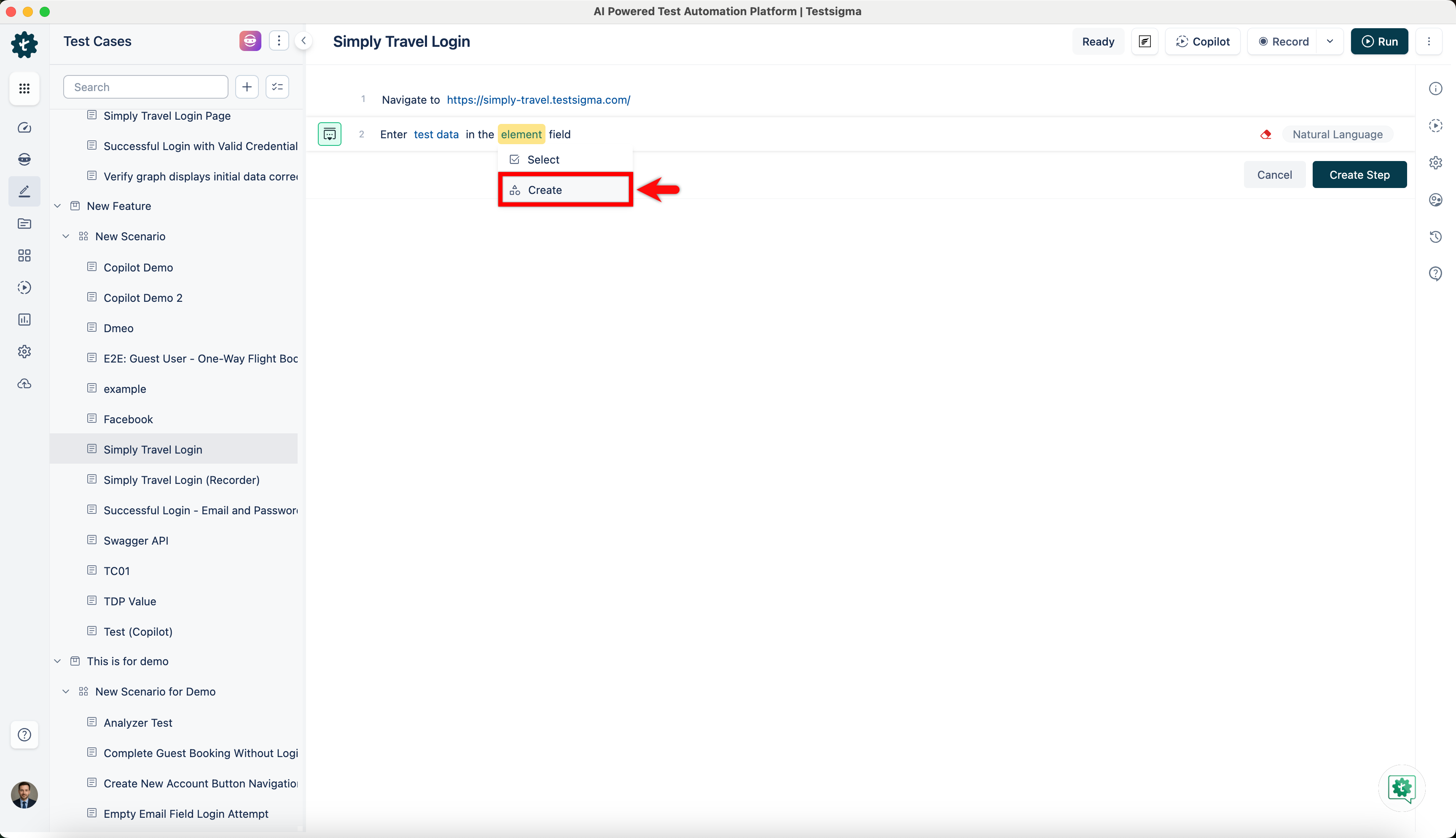Open the simply-travel.testsigma.com link
Viewport: 1456px width, 838px height.
coord(538,99)
